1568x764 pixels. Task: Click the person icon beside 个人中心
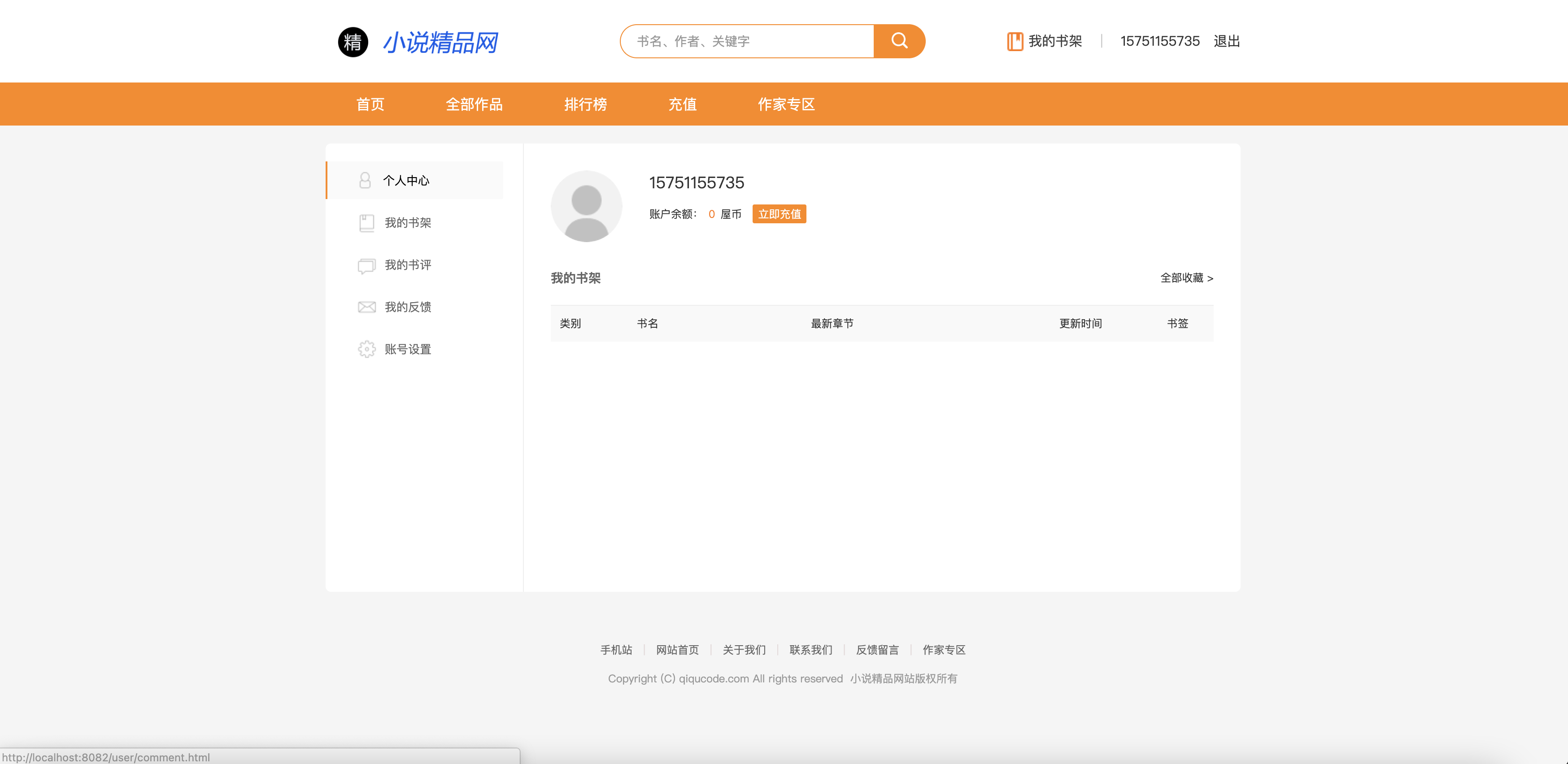click(365, 180)
